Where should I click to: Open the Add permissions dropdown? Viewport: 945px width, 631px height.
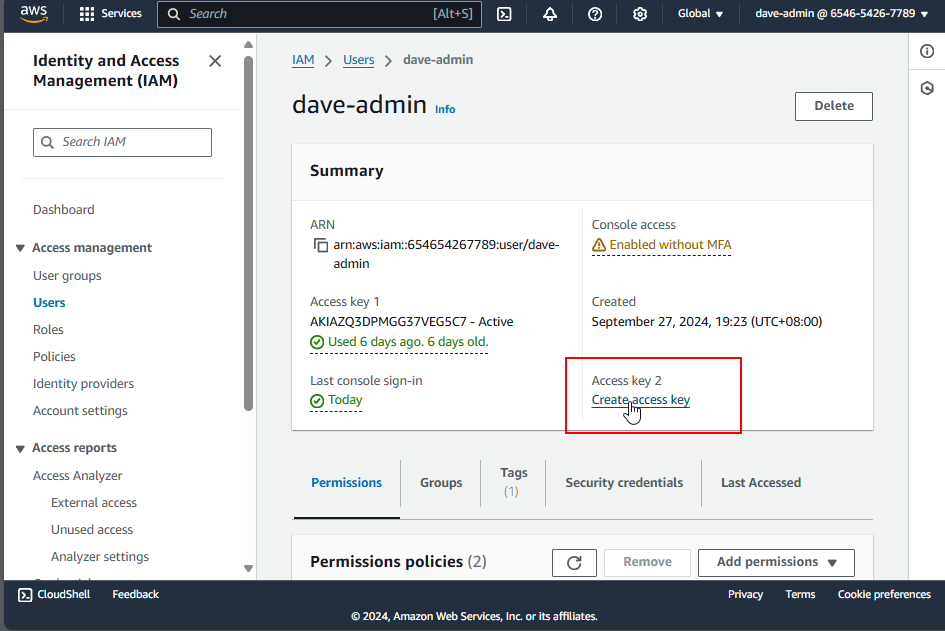[776, 562]
